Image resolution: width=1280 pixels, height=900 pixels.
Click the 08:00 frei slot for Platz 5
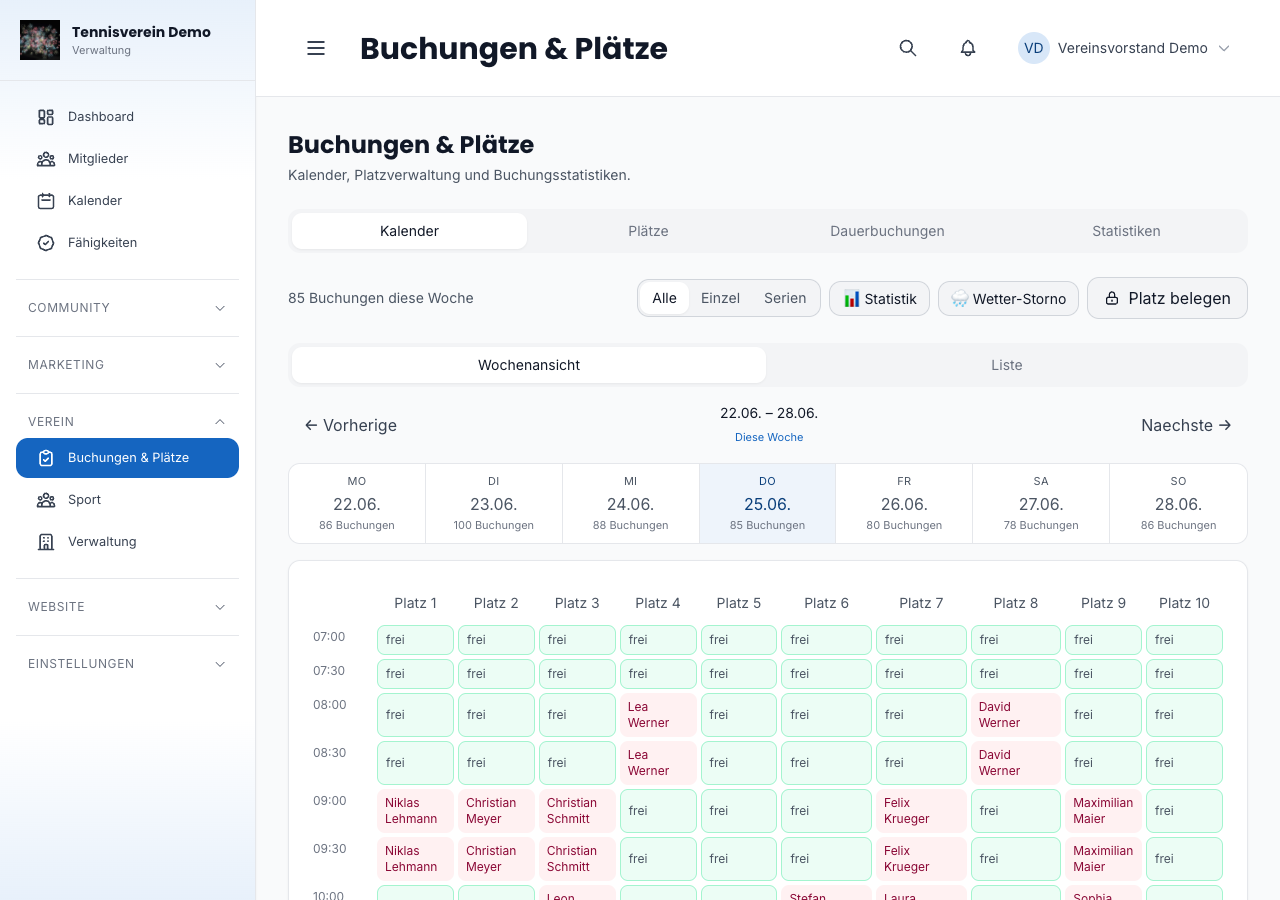point(739,715)
